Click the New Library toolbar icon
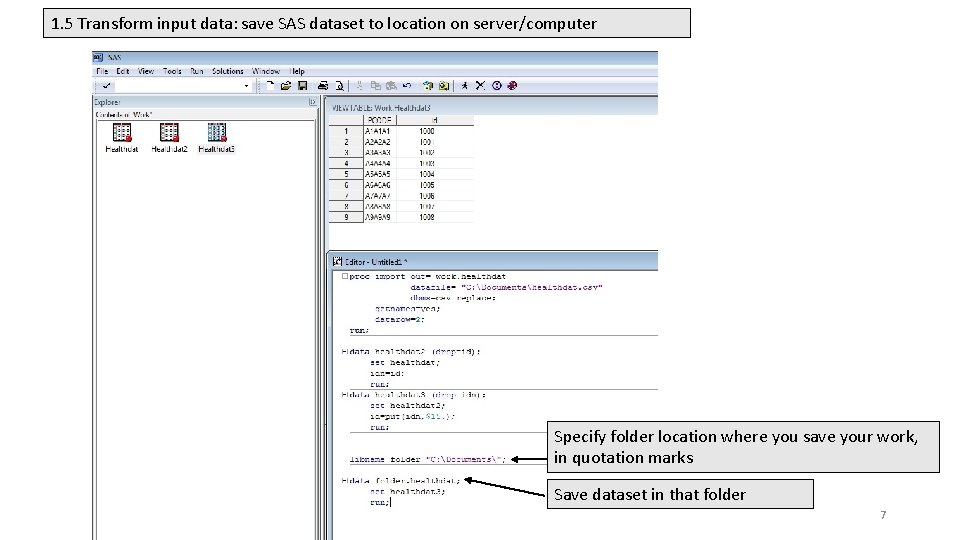This screenshot has width=960, height=540. click(428, 86)
